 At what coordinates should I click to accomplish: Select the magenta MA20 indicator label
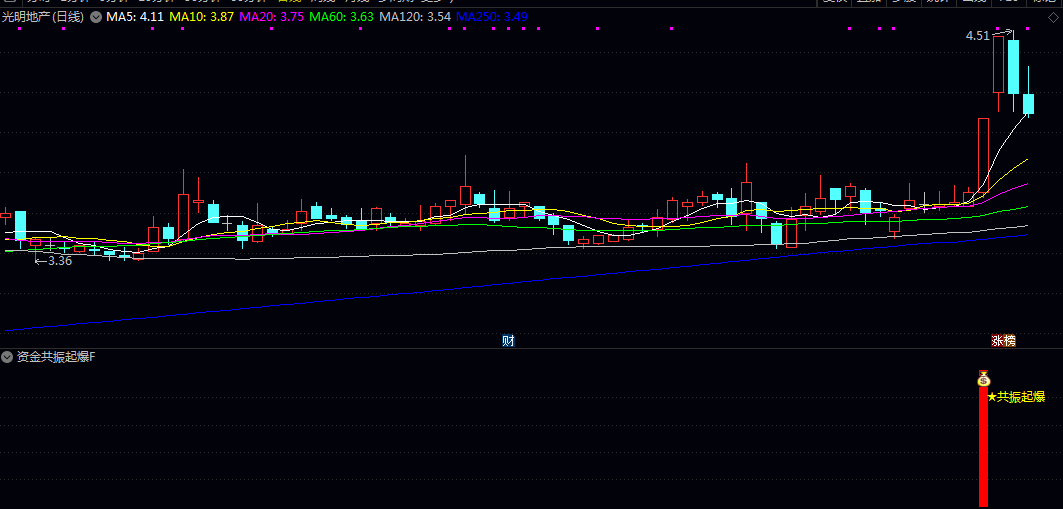(x=271, y=18)
